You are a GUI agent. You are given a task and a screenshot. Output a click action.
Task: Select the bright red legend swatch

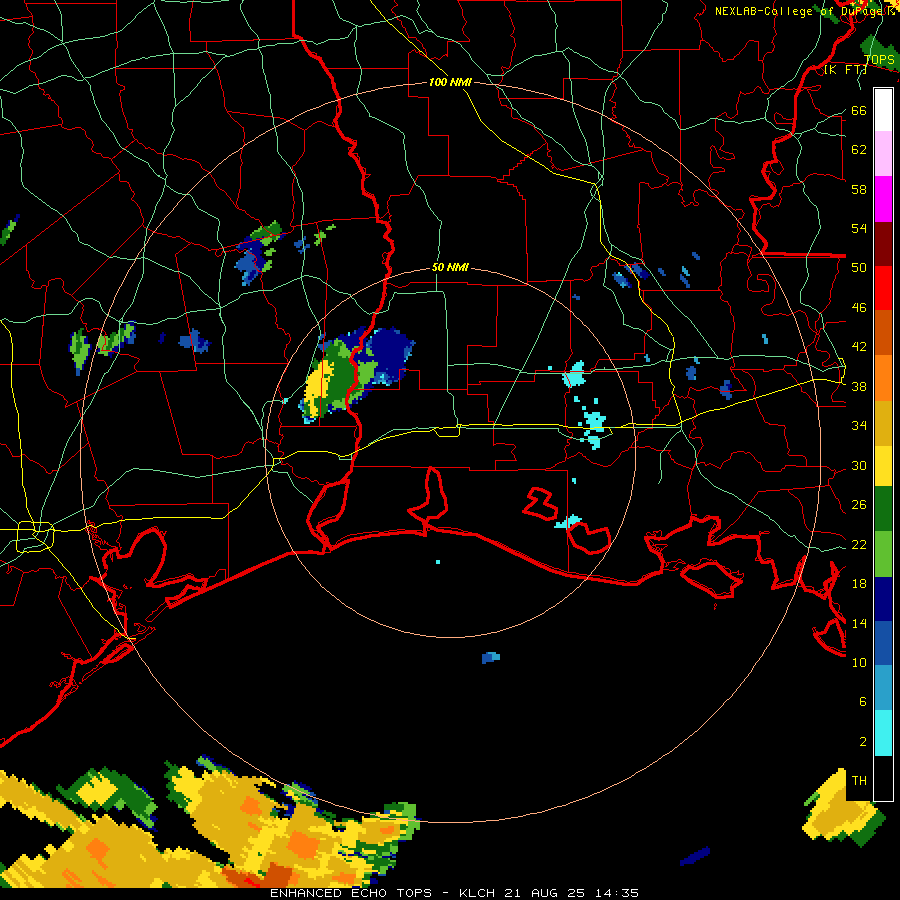tap(883, 288)
